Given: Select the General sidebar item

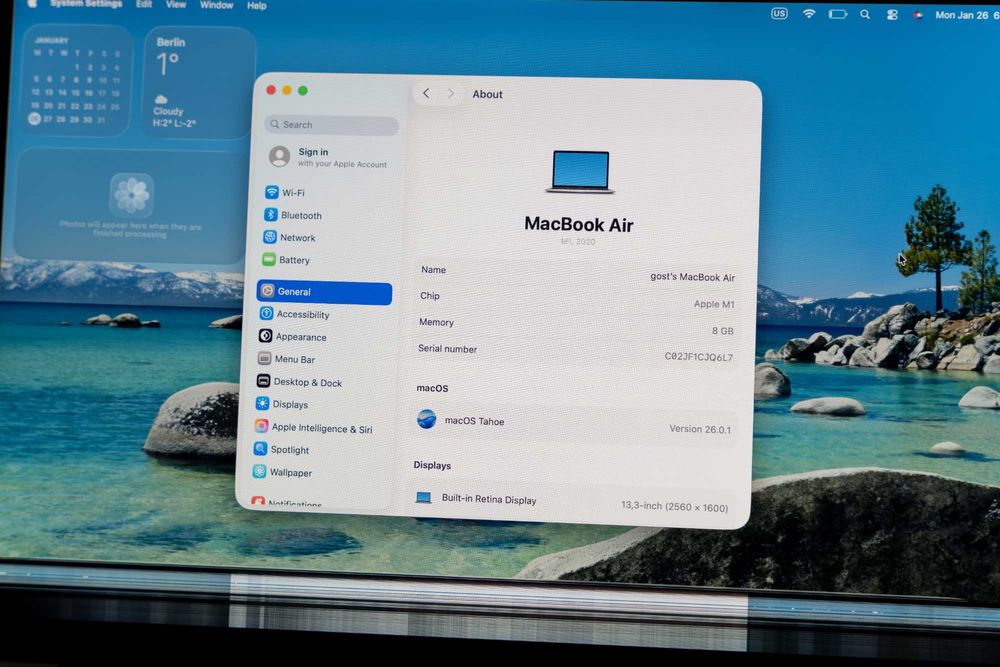Looking at the screenshot, I should pos(324,292).
